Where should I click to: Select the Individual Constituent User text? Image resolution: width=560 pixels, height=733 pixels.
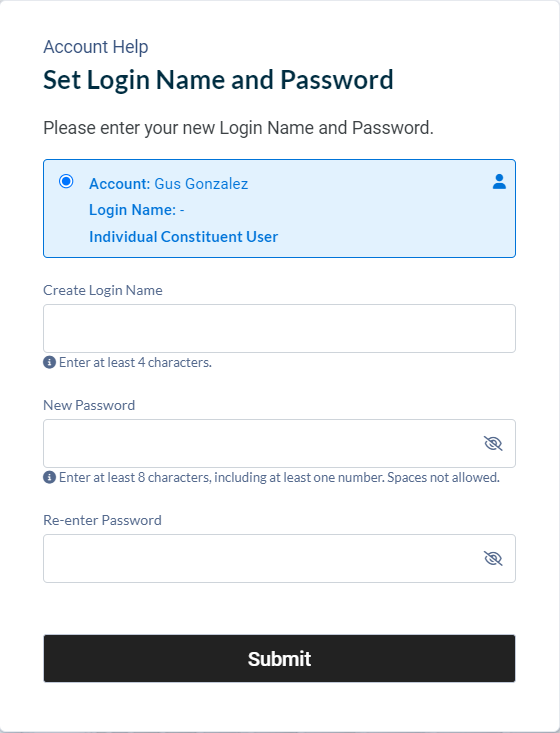point(184,237)
